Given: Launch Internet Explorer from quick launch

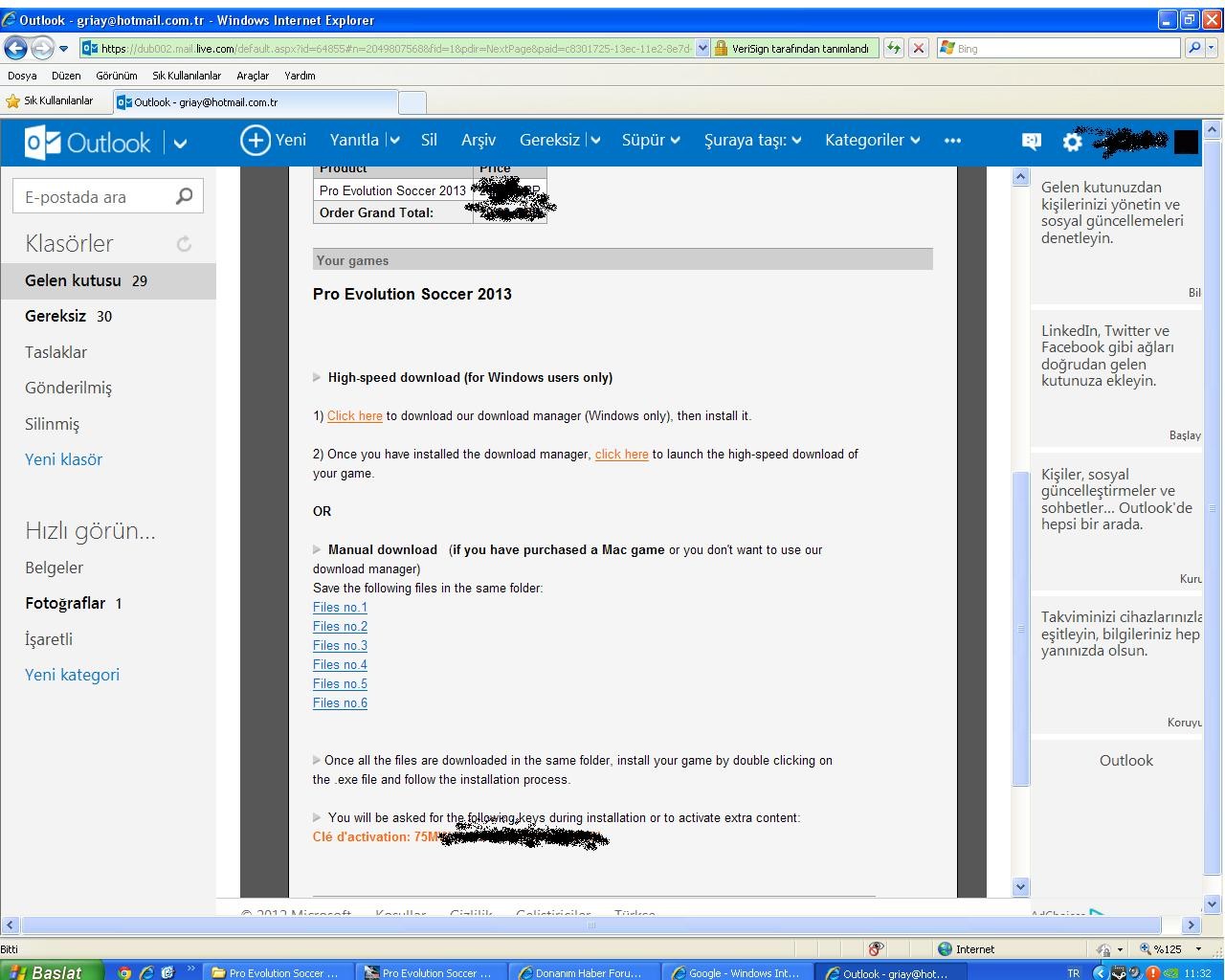Looking at the screenshot, I should 146,972.
